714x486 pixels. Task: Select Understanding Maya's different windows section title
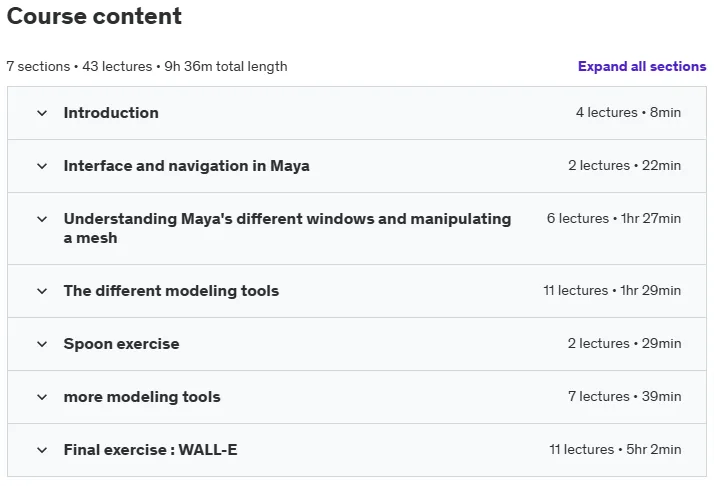point(287,228)
